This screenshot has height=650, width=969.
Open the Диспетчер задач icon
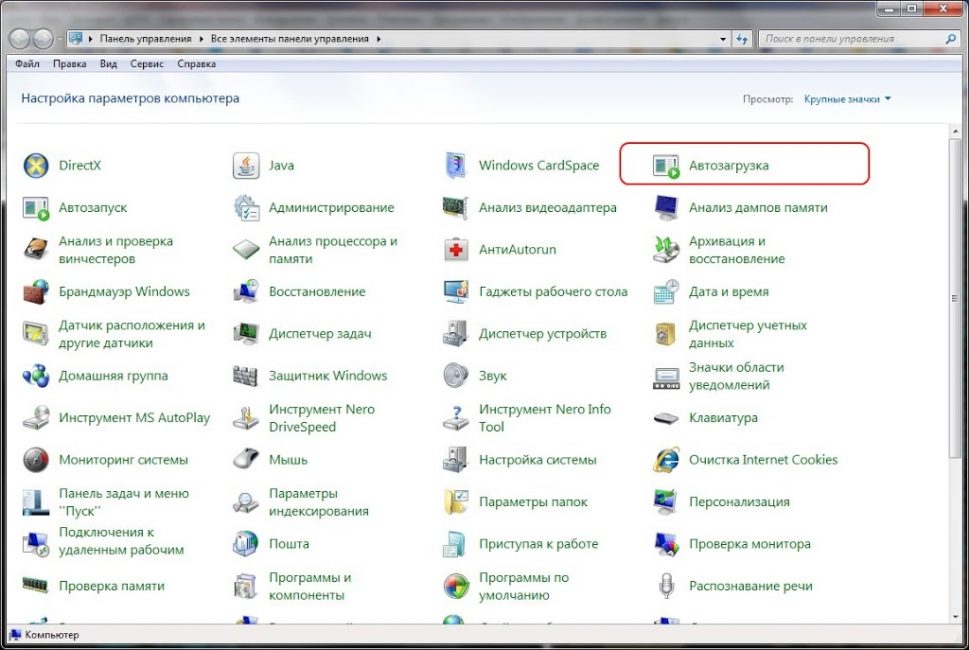(x=246, y=334)
